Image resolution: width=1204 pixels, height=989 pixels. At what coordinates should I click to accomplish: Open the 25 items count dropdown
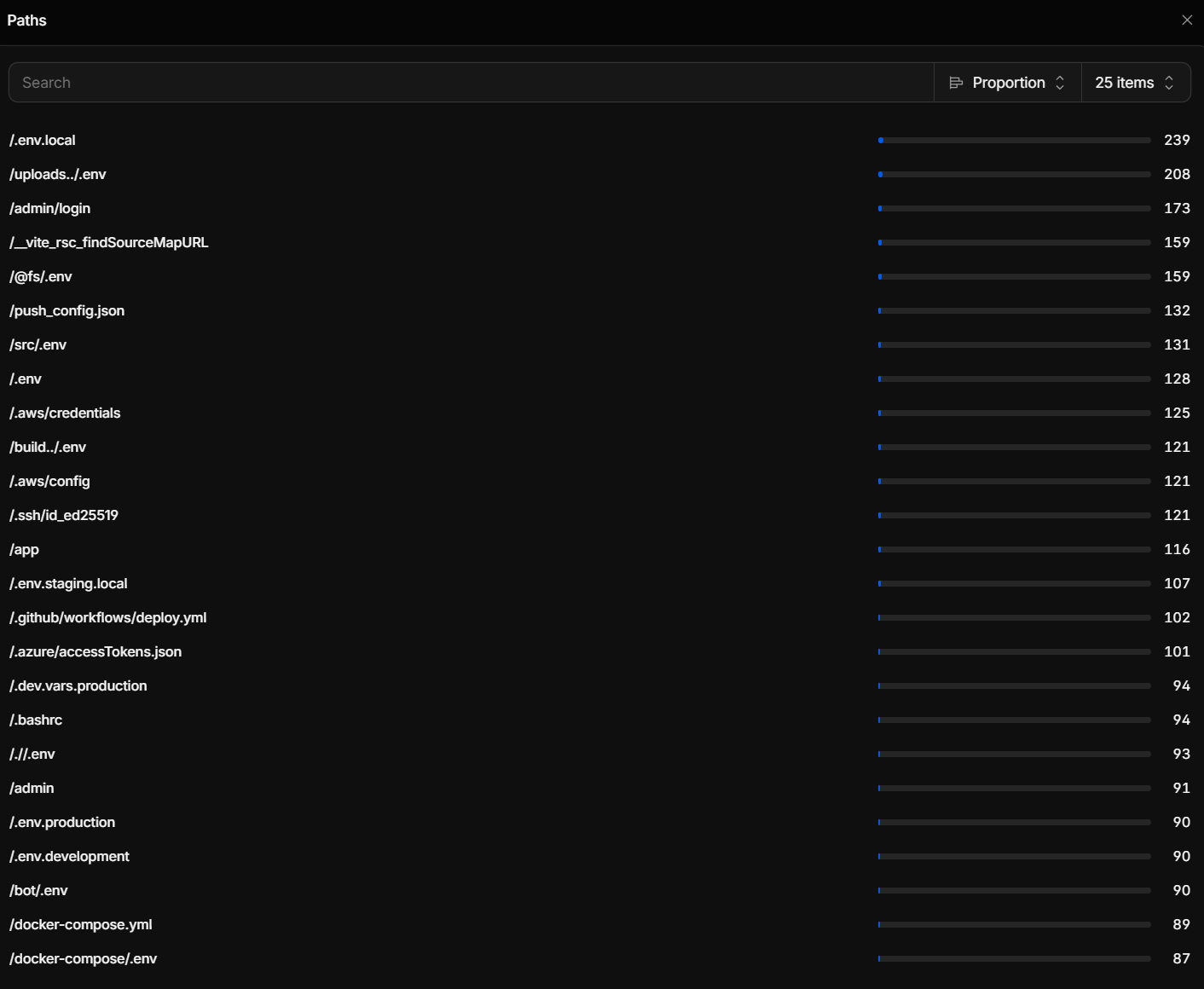click(x=1136, y=83)
